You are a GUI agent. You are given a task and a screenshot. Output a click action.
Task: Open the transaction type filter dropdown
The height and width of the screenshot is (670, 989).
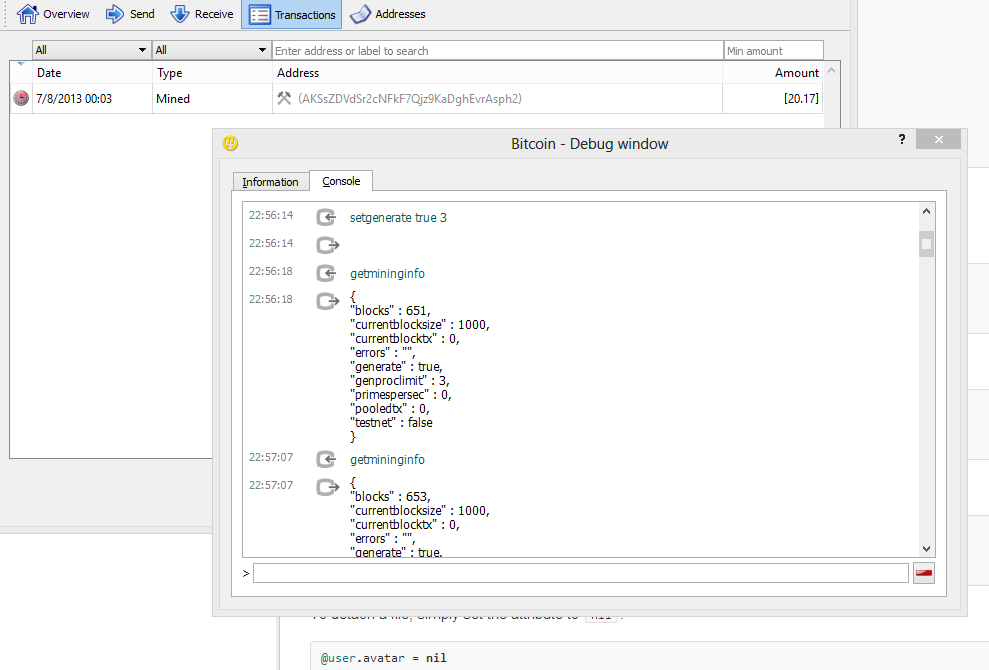(211, 50)
